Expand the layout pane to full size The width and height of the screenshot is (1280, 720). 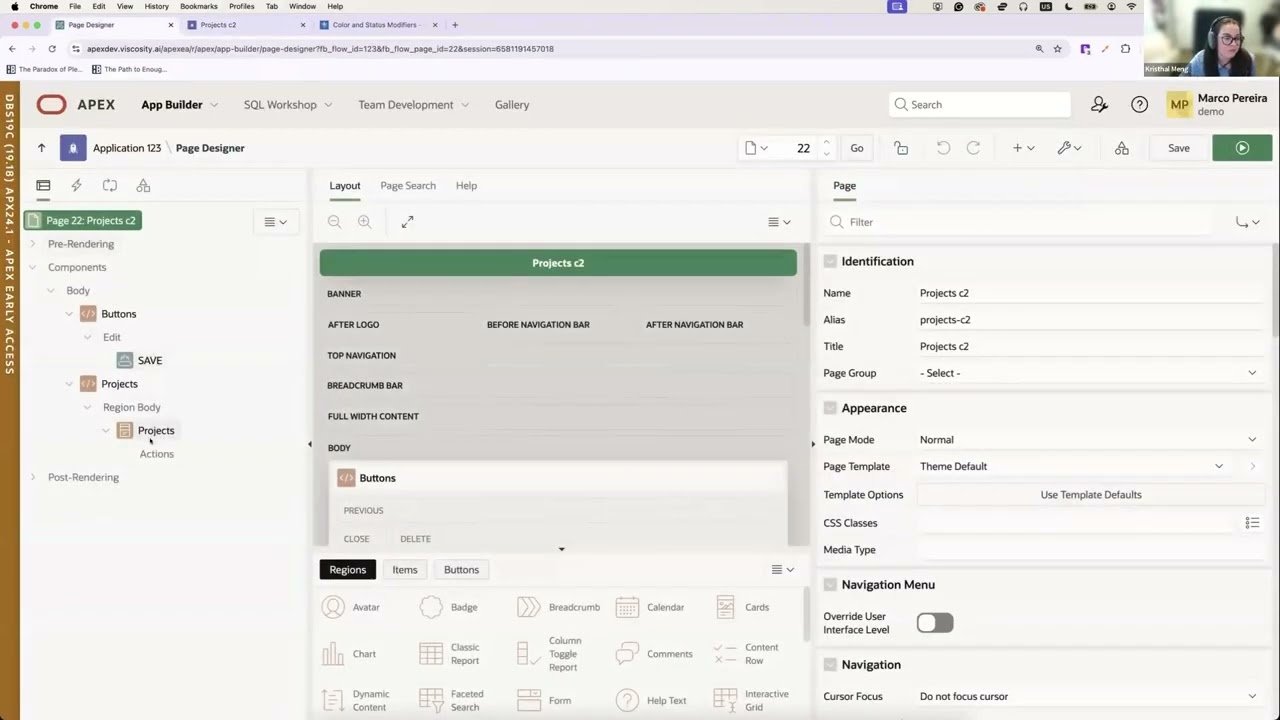click(x=407, y=222)
